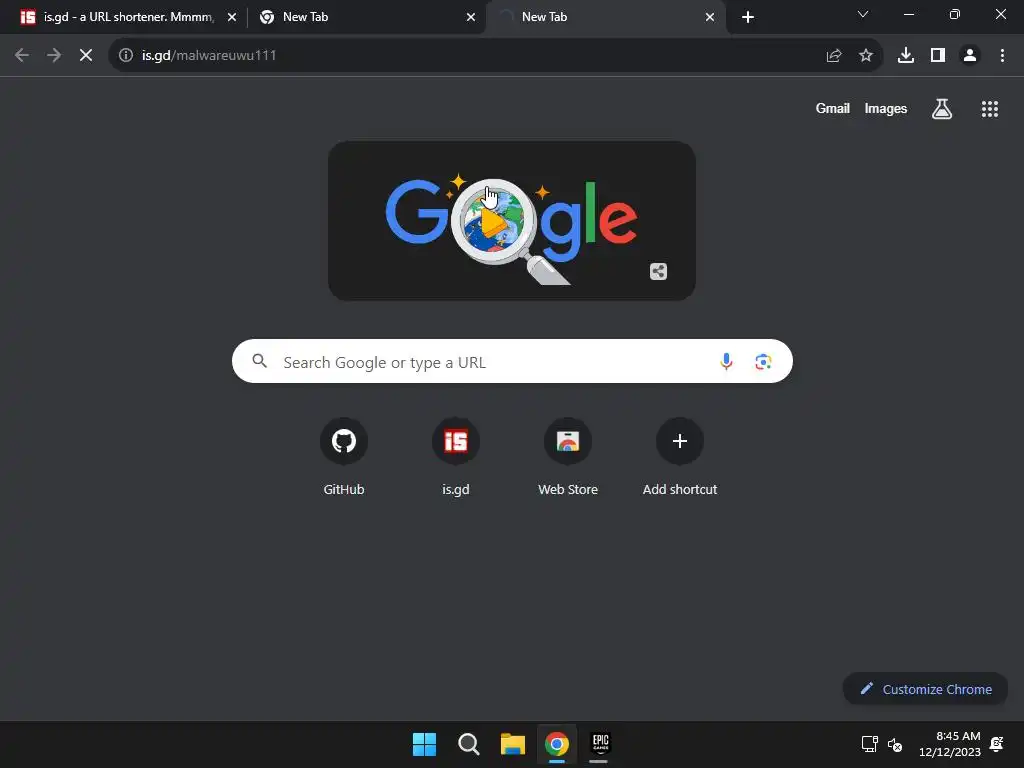
Task: Close the is.gd URL shortener tab
Action: click(232, 17)
